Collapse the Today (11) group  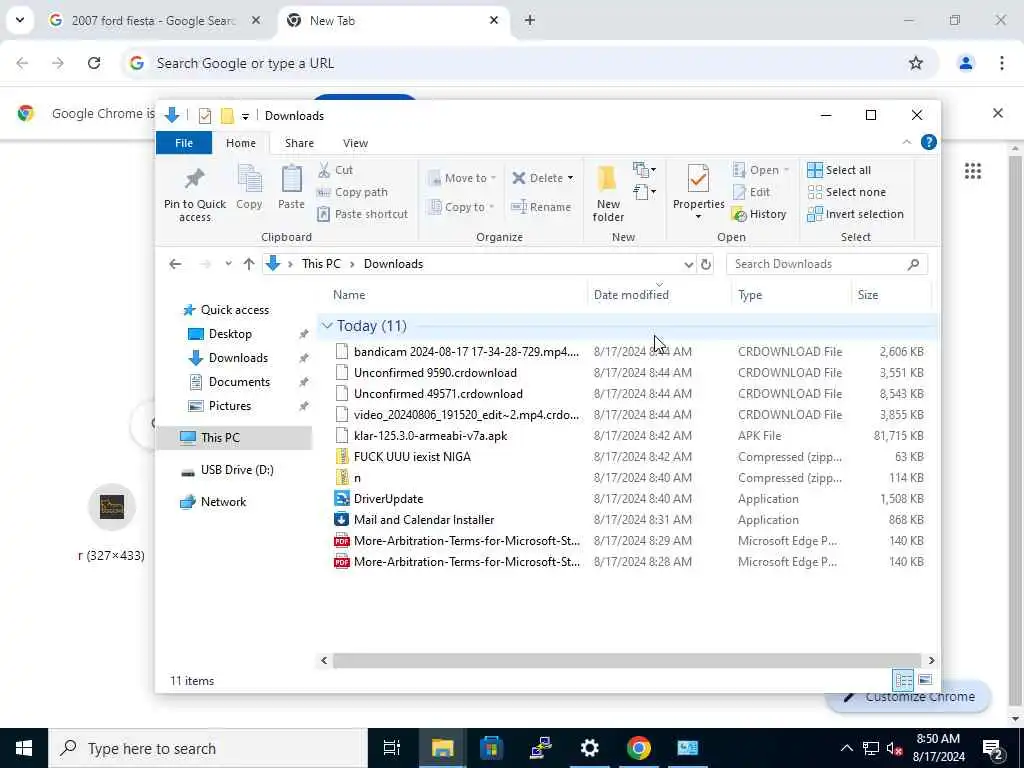click(327, 326)
